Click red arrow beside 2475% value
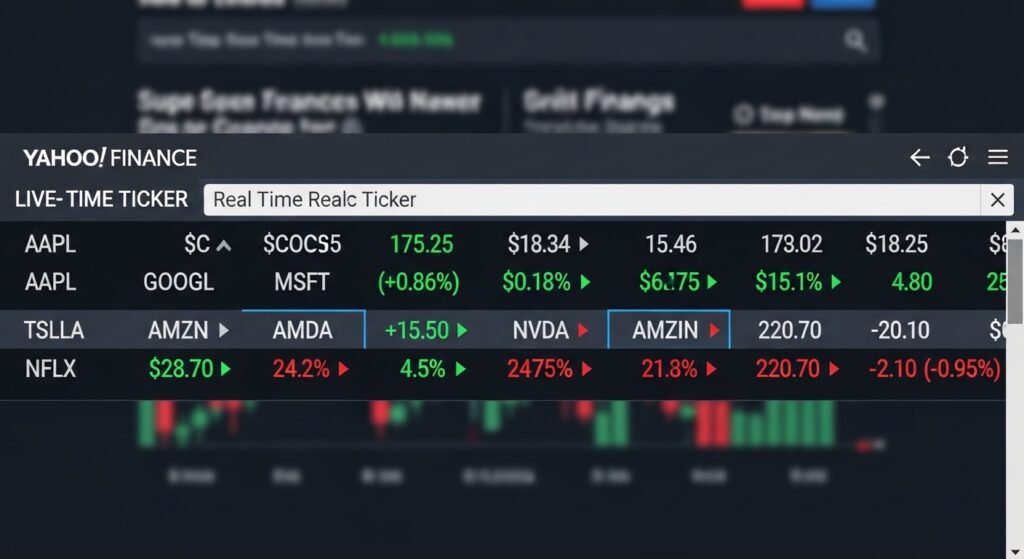This screenshot has height=559, width=1024. [x=582, y=370]
